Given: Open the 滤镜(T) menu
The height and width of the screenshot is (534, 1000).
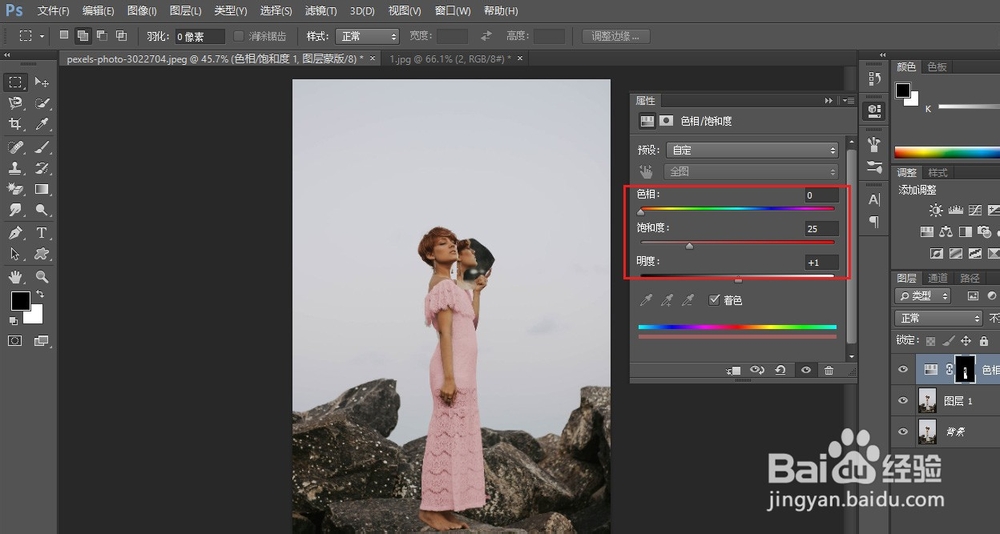Looking at the screenshot, I should click(x=321, y=11).
